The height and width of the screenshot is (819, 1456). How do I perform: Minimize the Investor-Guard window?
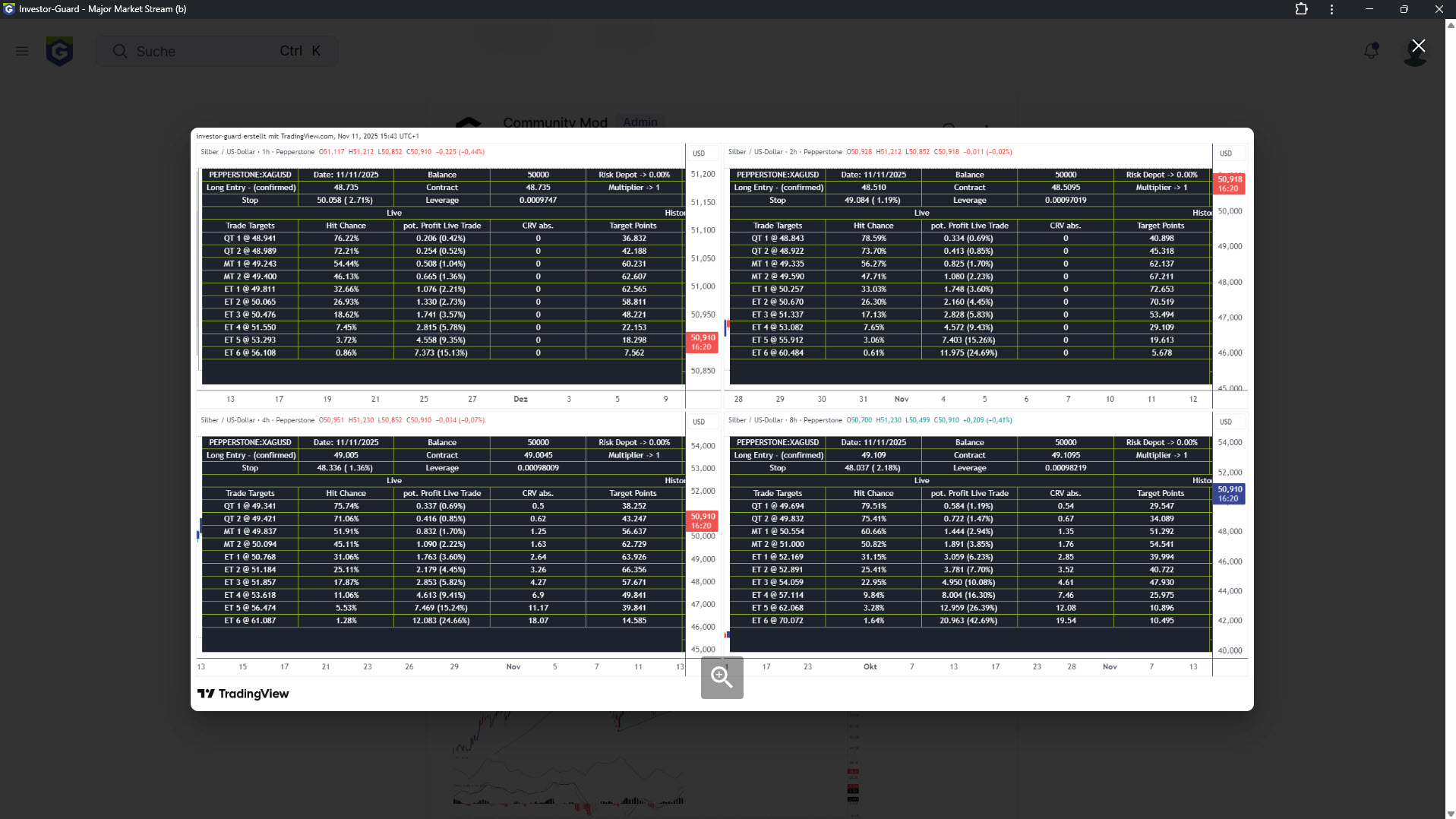pos(1369,9)
